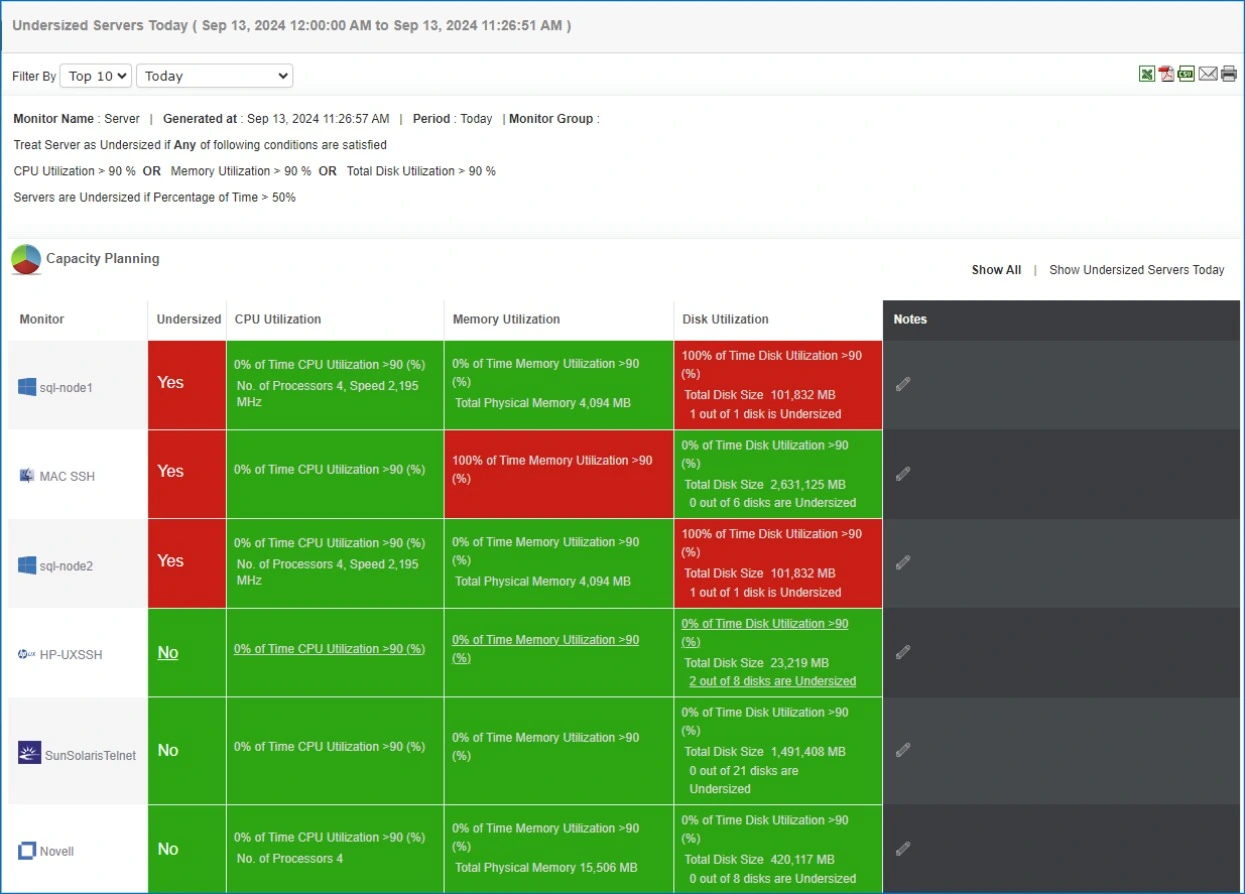Open the Today period dropdown

(213, 75)
